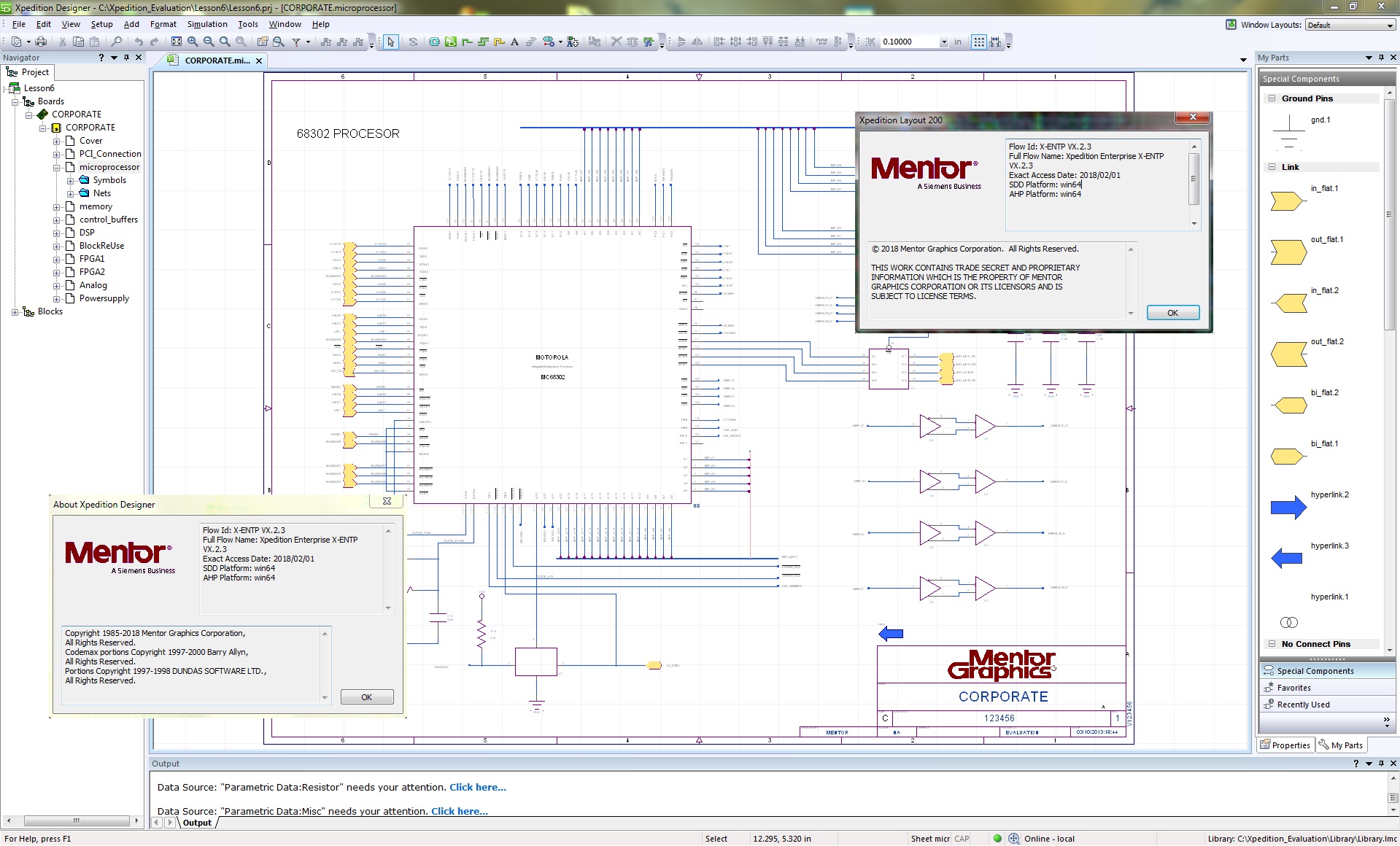
Task: Open the Simulation menu
Action: tap(207, 24)
